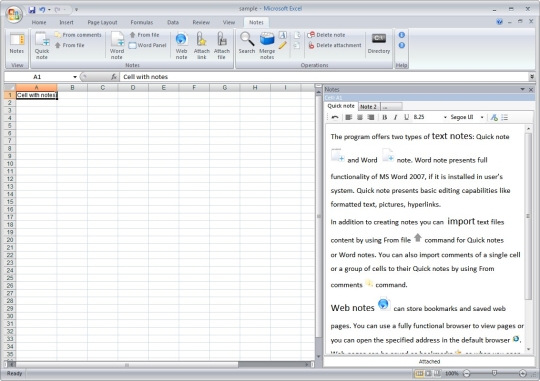Toggle italic in the note editor
540x381 pixels.
tap(395, 117)
